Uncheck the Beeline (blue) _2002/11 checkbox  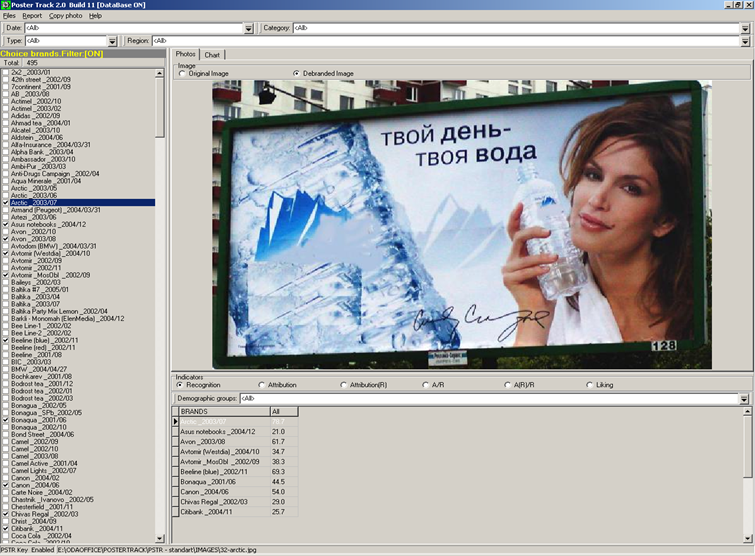6,340
